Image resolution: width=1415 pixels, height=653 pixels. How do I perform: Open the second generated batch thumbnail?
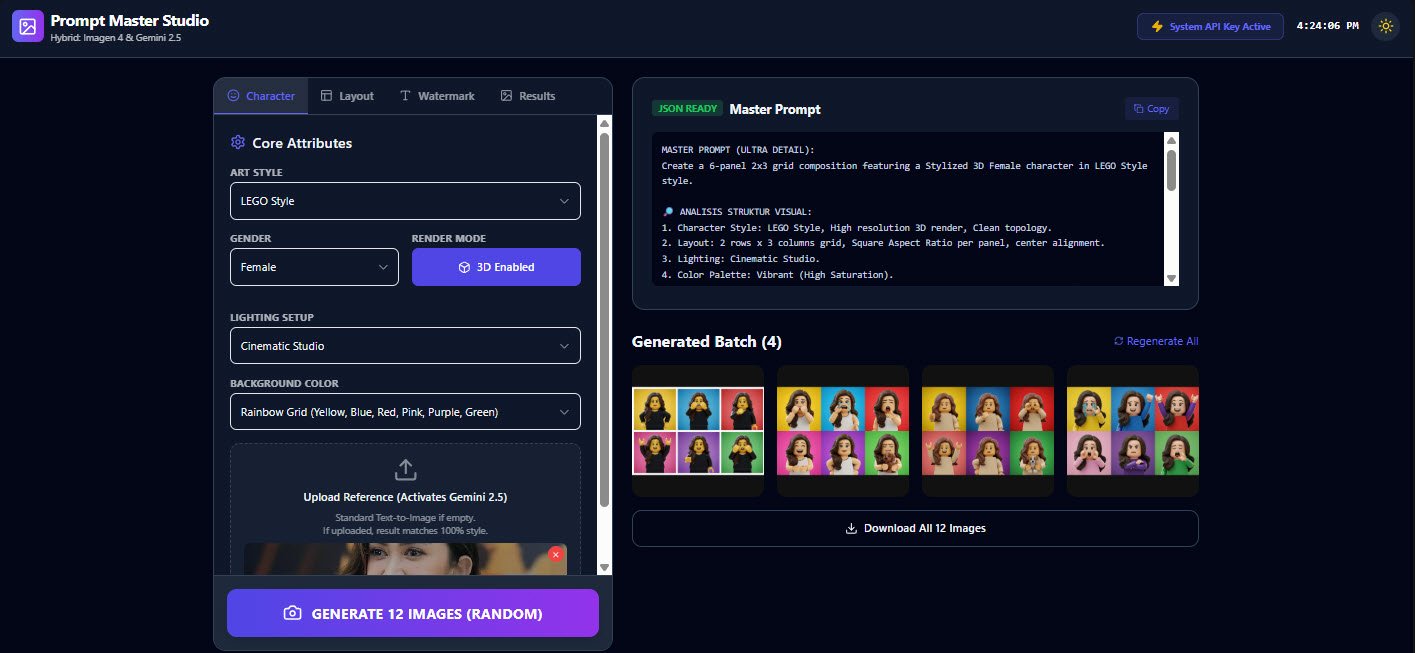843,430
